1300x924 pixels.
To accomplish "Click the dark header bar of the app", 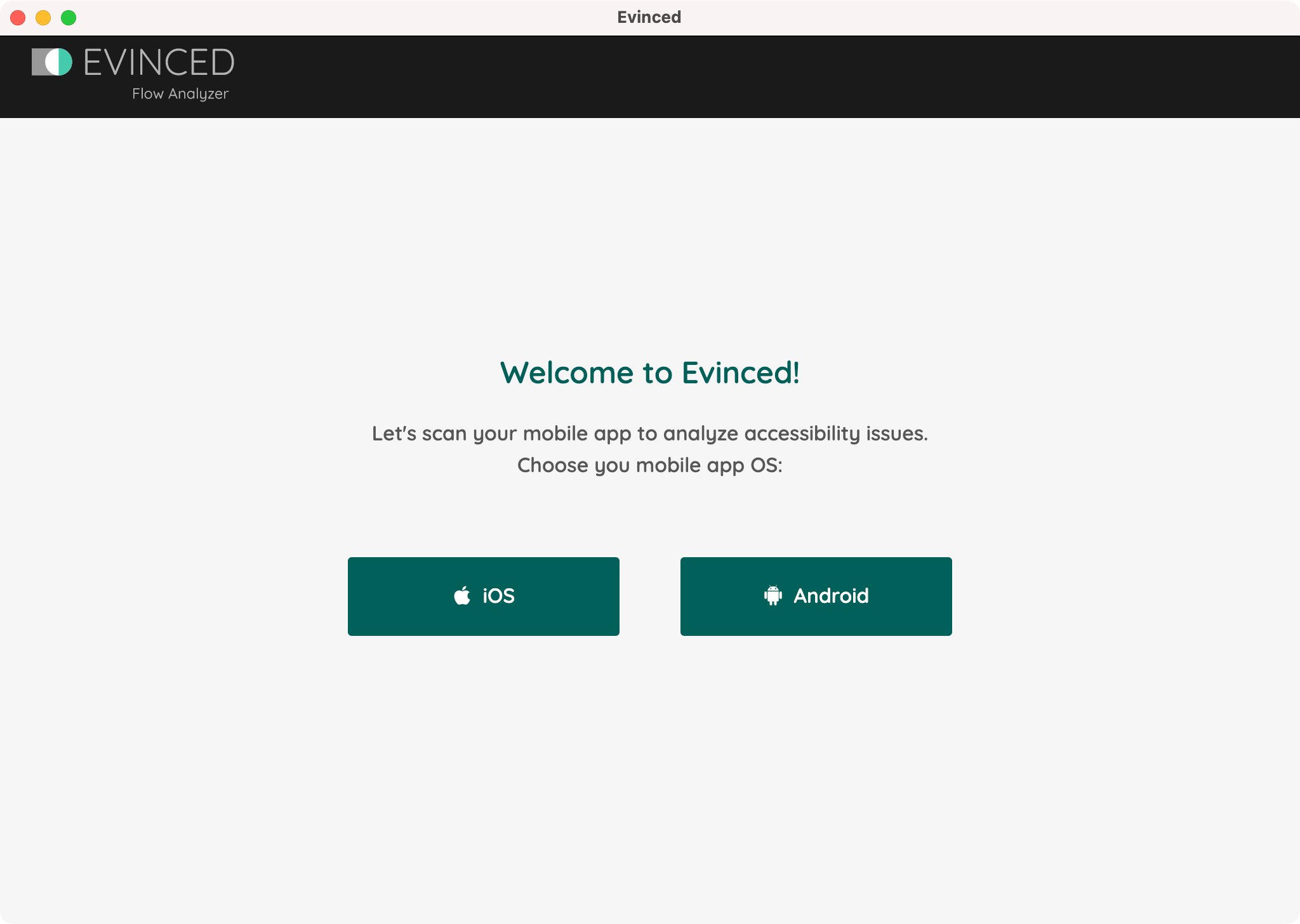I will (x=762, y=76).
